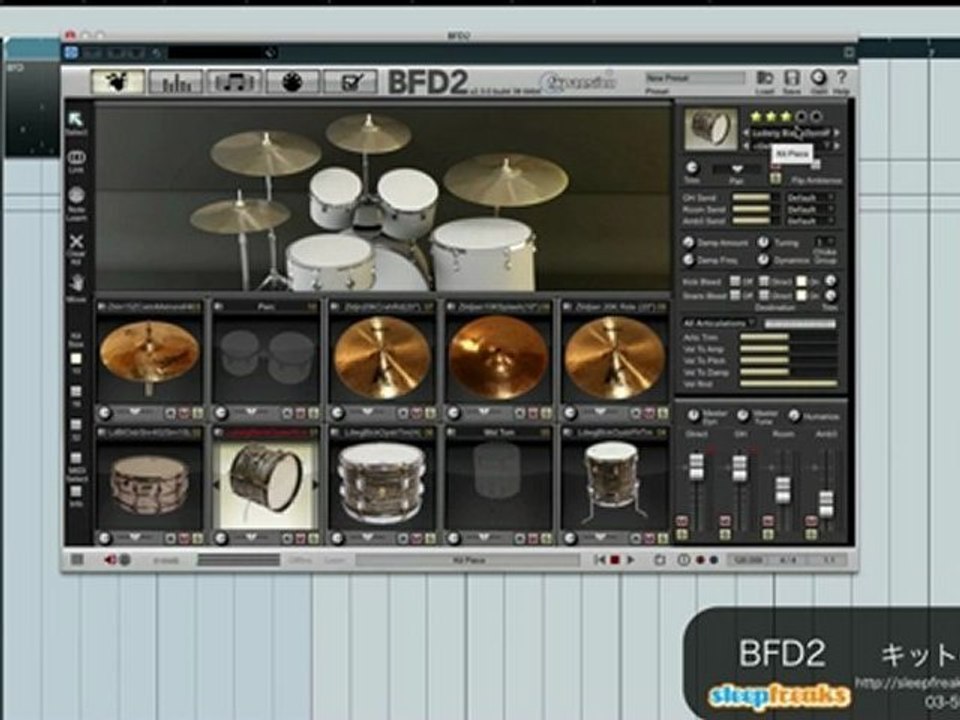Open the Choke Group dropdown
The height and width of the screenshot is (720, 960).
pyautogui.click(x=825, y=242)
